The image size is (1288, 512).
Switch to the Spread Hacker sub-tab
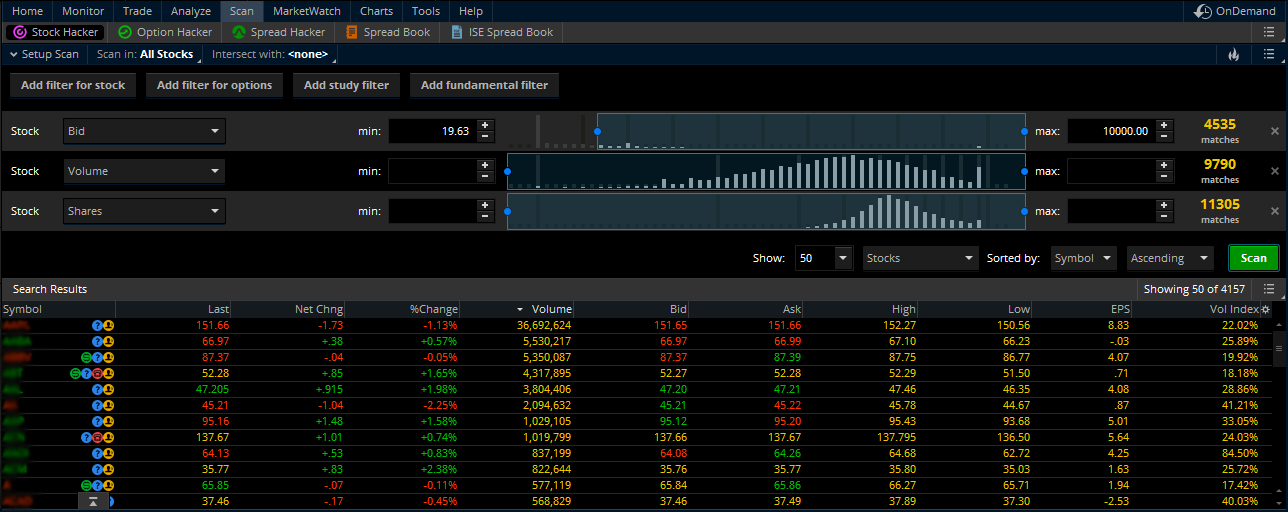pyautogui.click(x=279, y=32)
